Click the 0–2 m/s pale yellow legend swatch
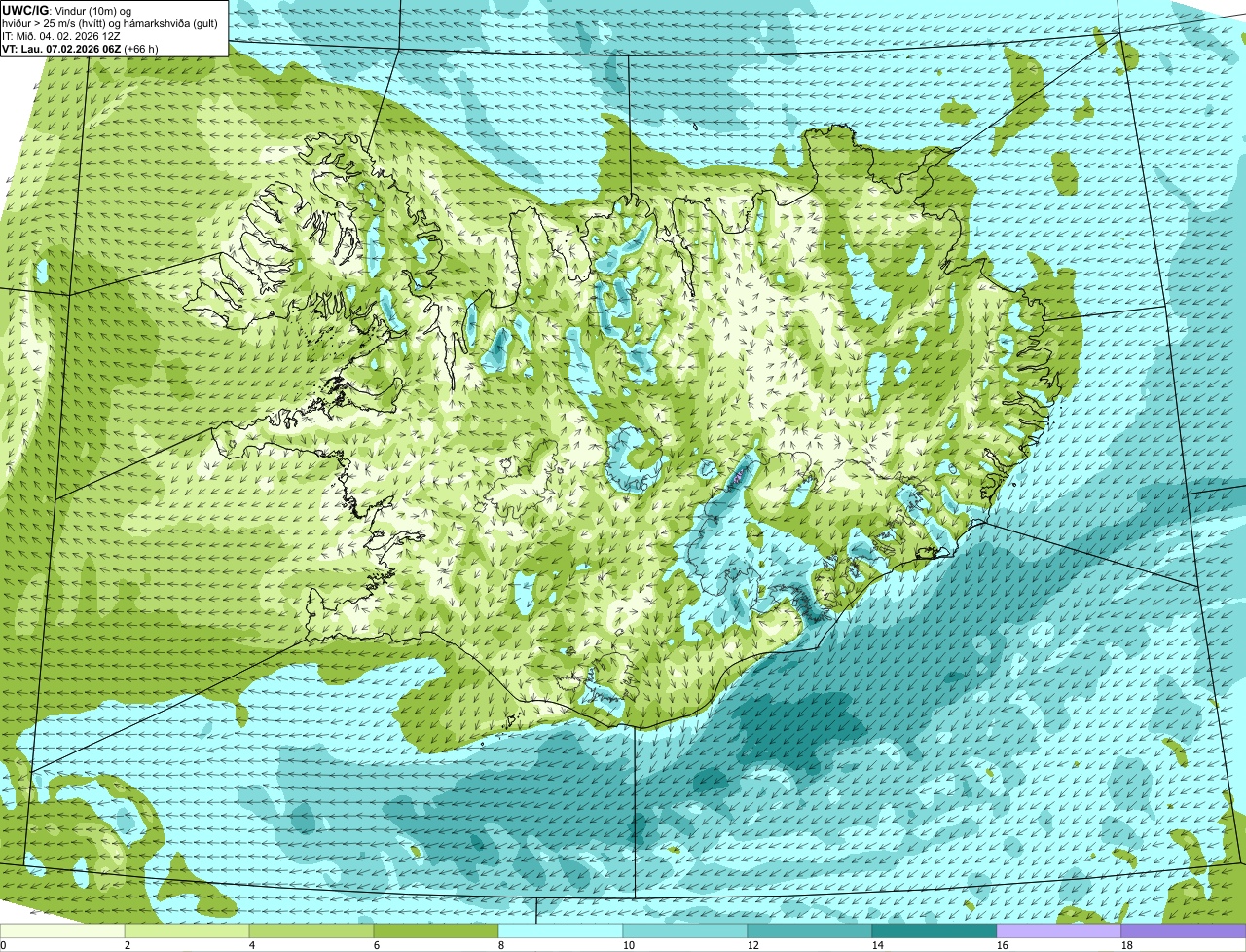Screen dimensions: 1246x952 62,932
